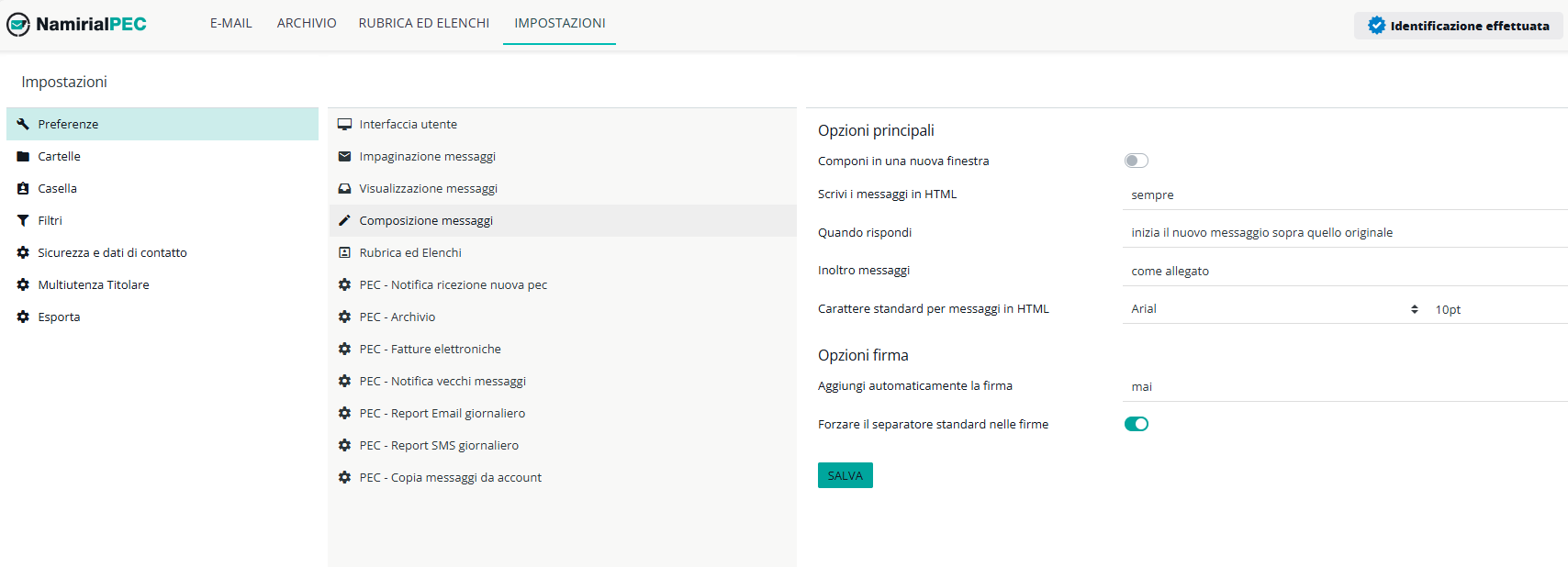Image resolution: width=1568 pixels, height=567 pixels.
Task: Click the verified badge icon in header
Action: [x=1376, y=26]
